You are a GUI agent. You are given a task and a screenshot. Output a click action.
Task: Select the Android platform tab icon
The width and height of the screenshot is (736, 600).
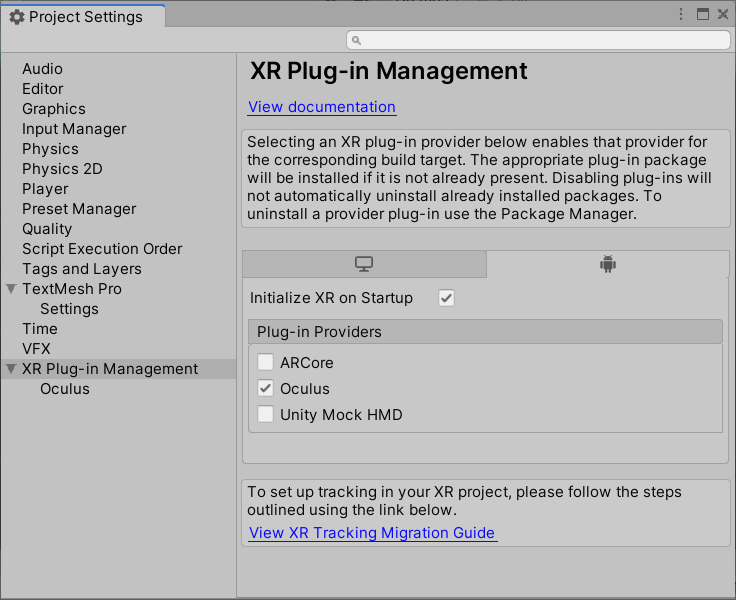pyautogui.click(x=608, y=264)
